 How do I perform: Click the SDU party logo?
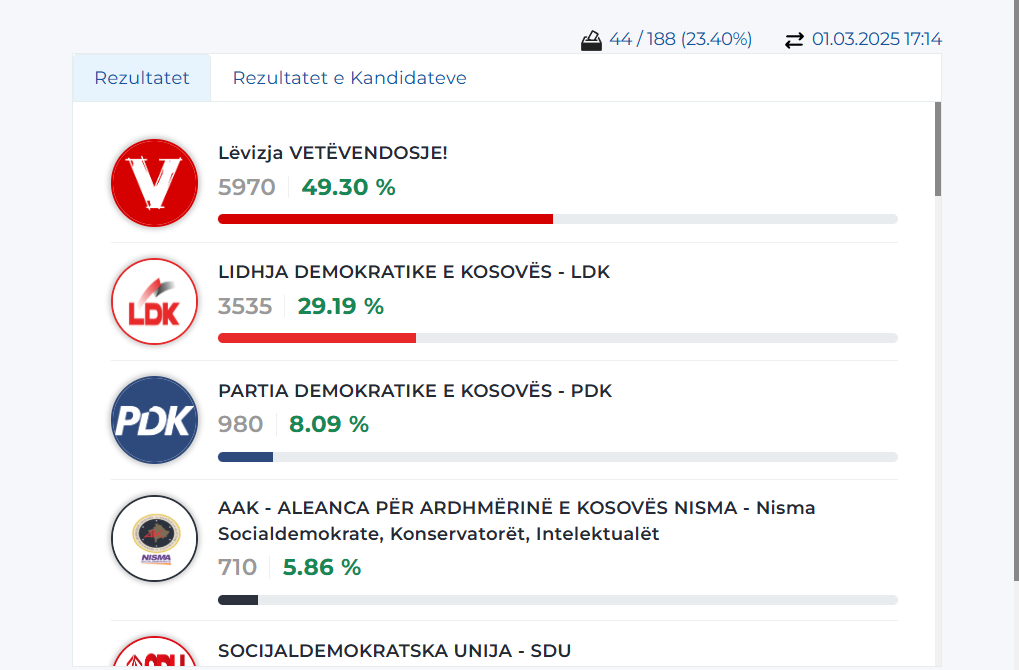(x=155, y=651)
